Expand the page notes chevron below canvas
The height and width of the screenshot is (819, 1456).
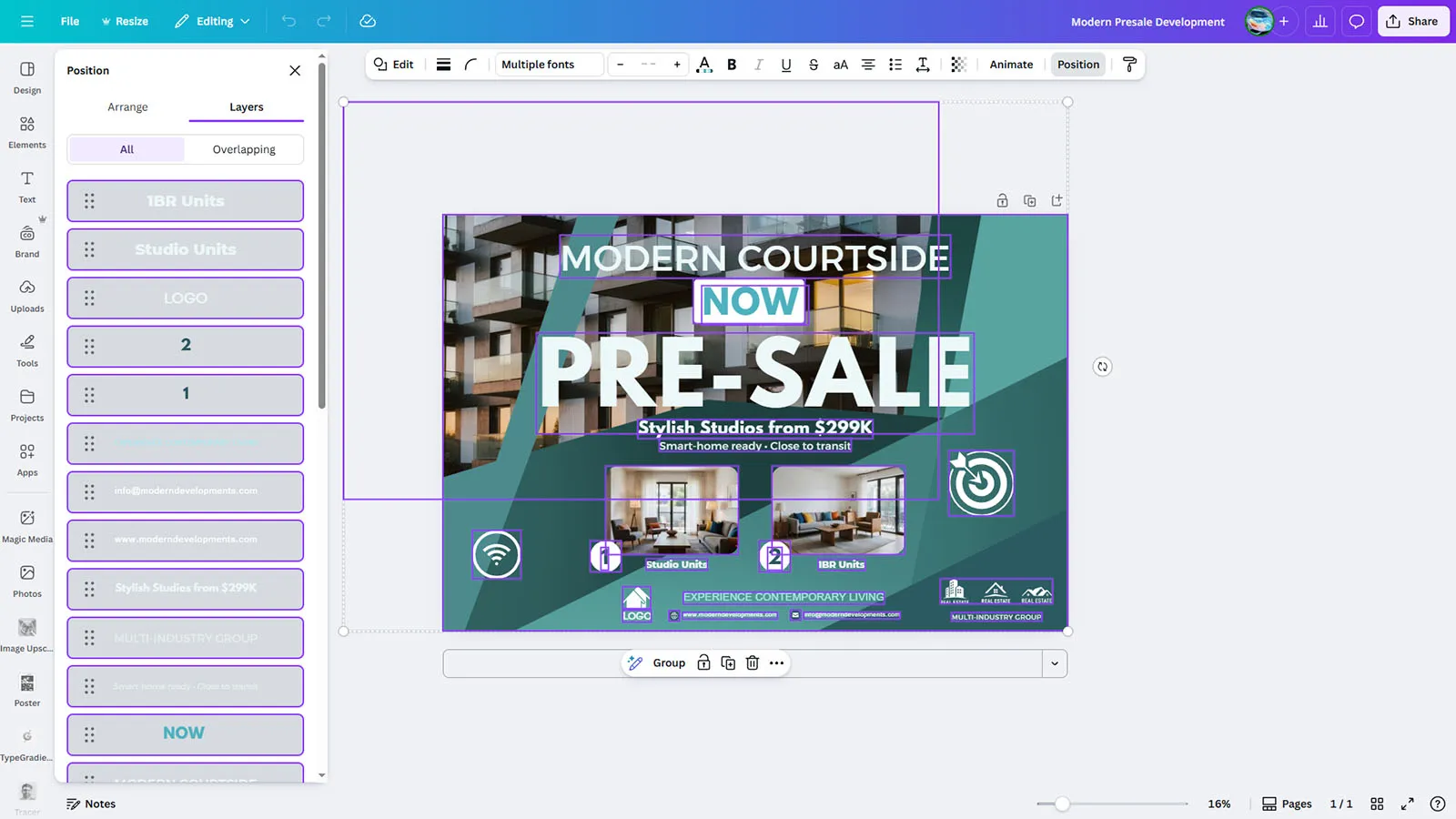(x=1055, y=663)
